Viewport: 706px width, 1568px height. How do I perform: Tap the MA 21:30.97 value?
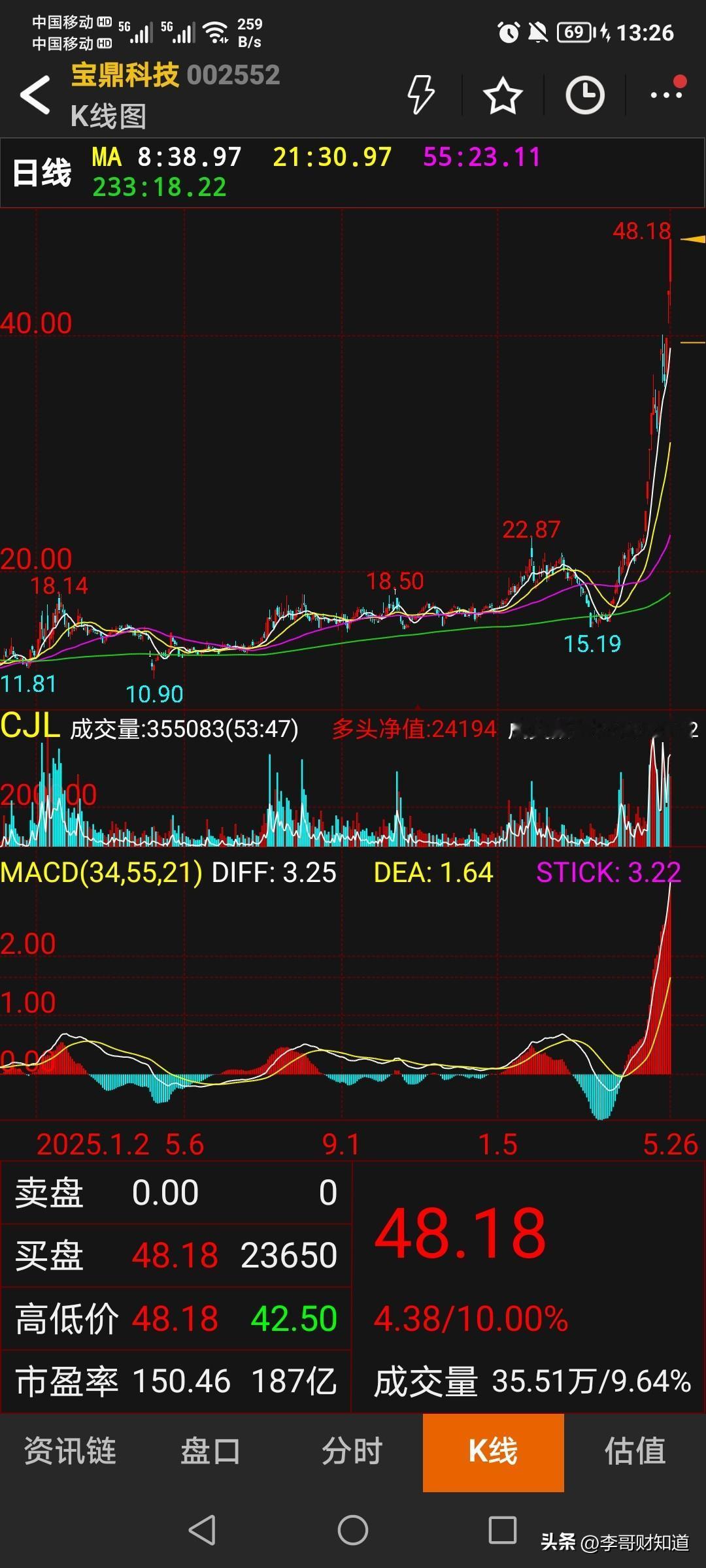click(332, 157)
